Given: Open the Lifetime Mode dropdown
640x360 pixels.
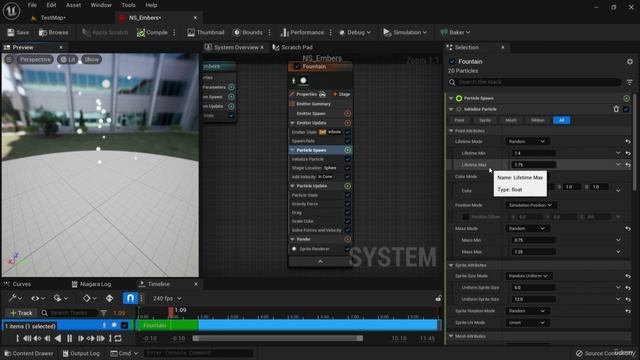Looking at the screenshot, I should click(x=527, y=142).
